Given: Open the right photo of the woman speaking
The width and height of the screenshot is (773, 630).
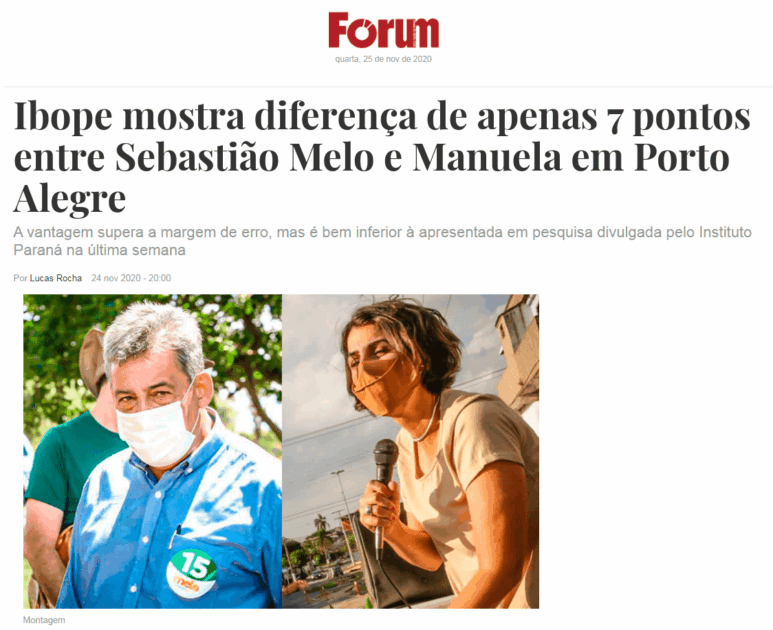Looking at the screenshot, I should click(410, 451).
